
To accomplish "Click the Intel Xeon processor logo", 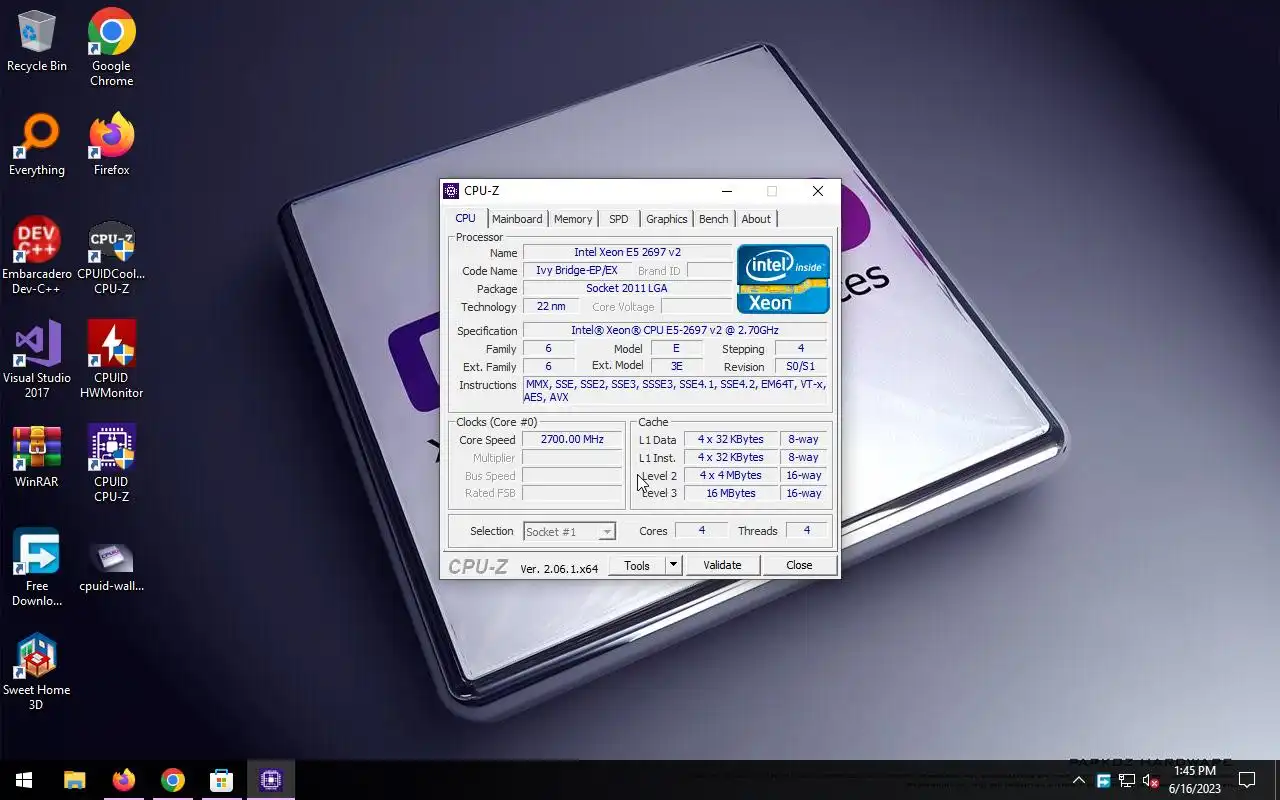I will (783, 279).
